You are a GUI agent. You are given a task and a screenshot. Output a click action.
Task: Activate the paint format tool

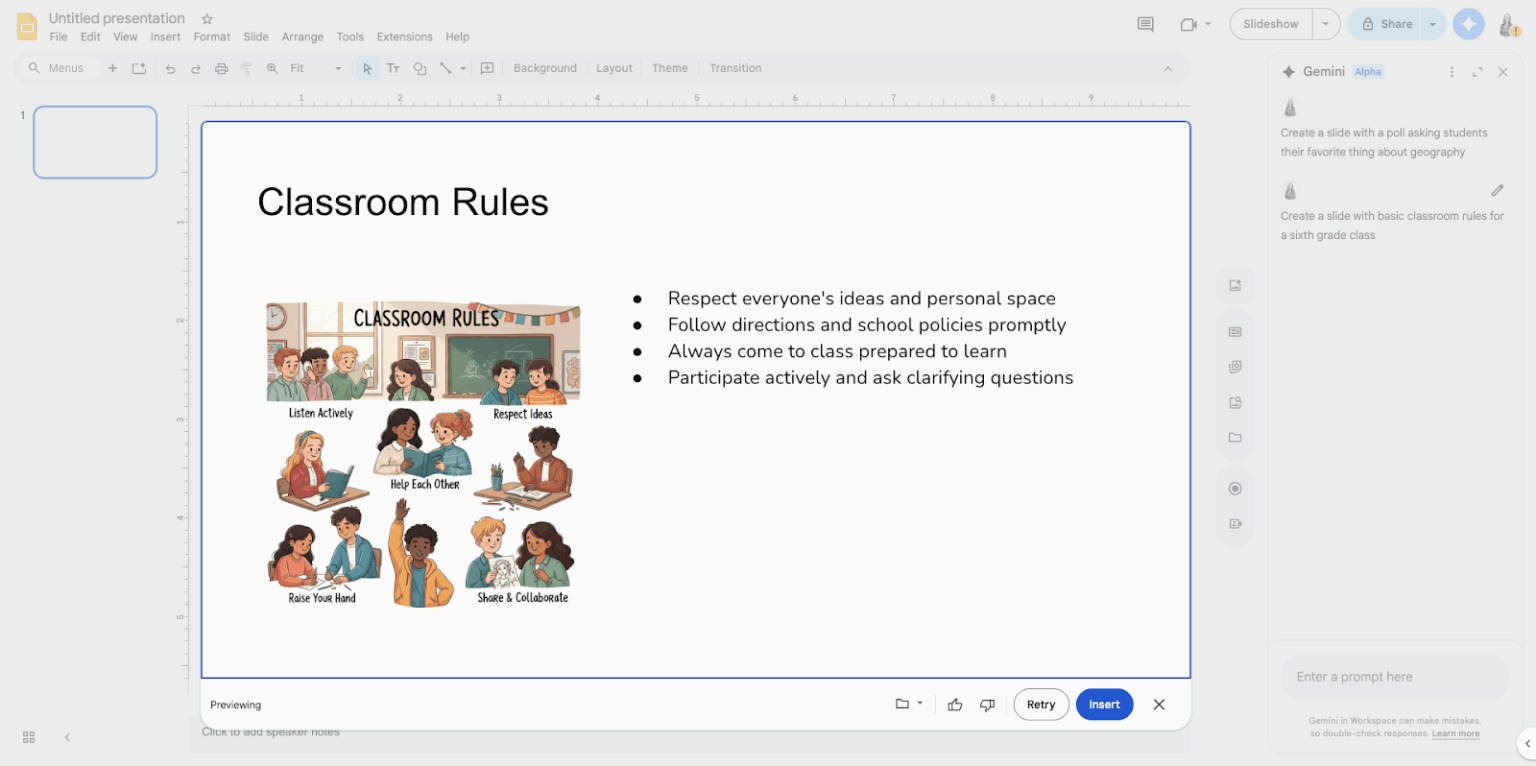pyautogui.click(x=246, y=68)
